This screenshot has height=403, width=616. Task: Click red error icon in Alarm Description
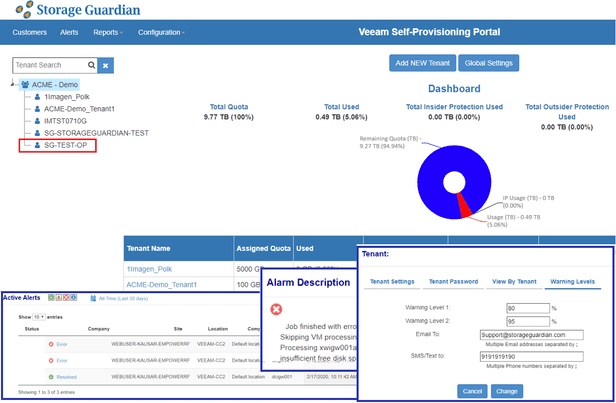(276, 310)
